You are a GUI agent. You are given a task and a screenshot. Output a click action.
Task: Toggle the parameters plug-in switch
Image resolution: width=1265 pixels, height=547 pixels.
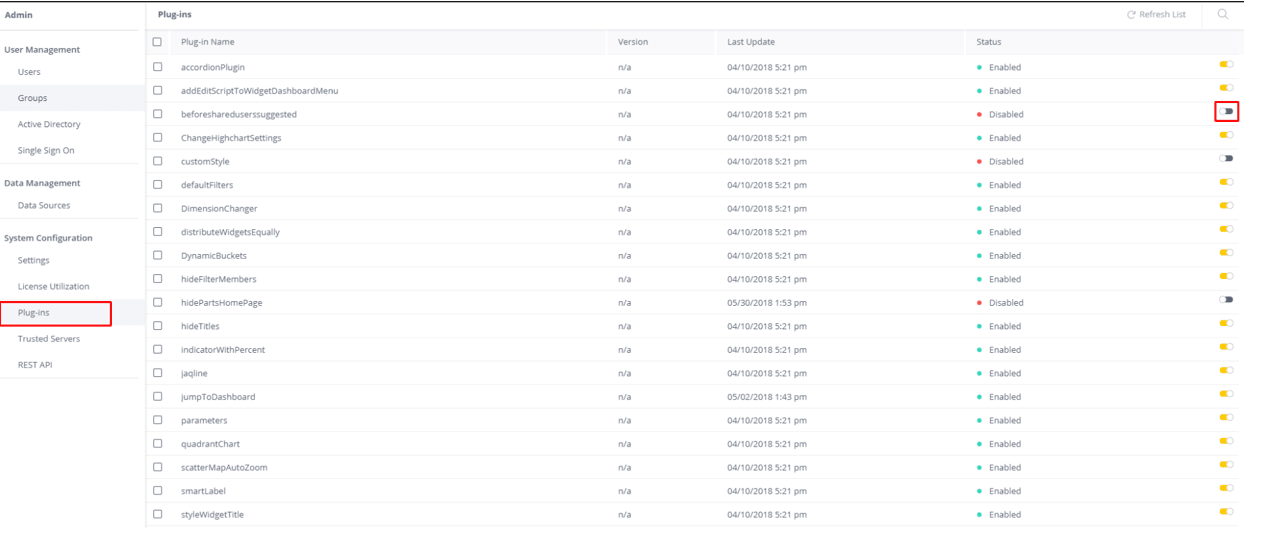[x=1226, y=417]
